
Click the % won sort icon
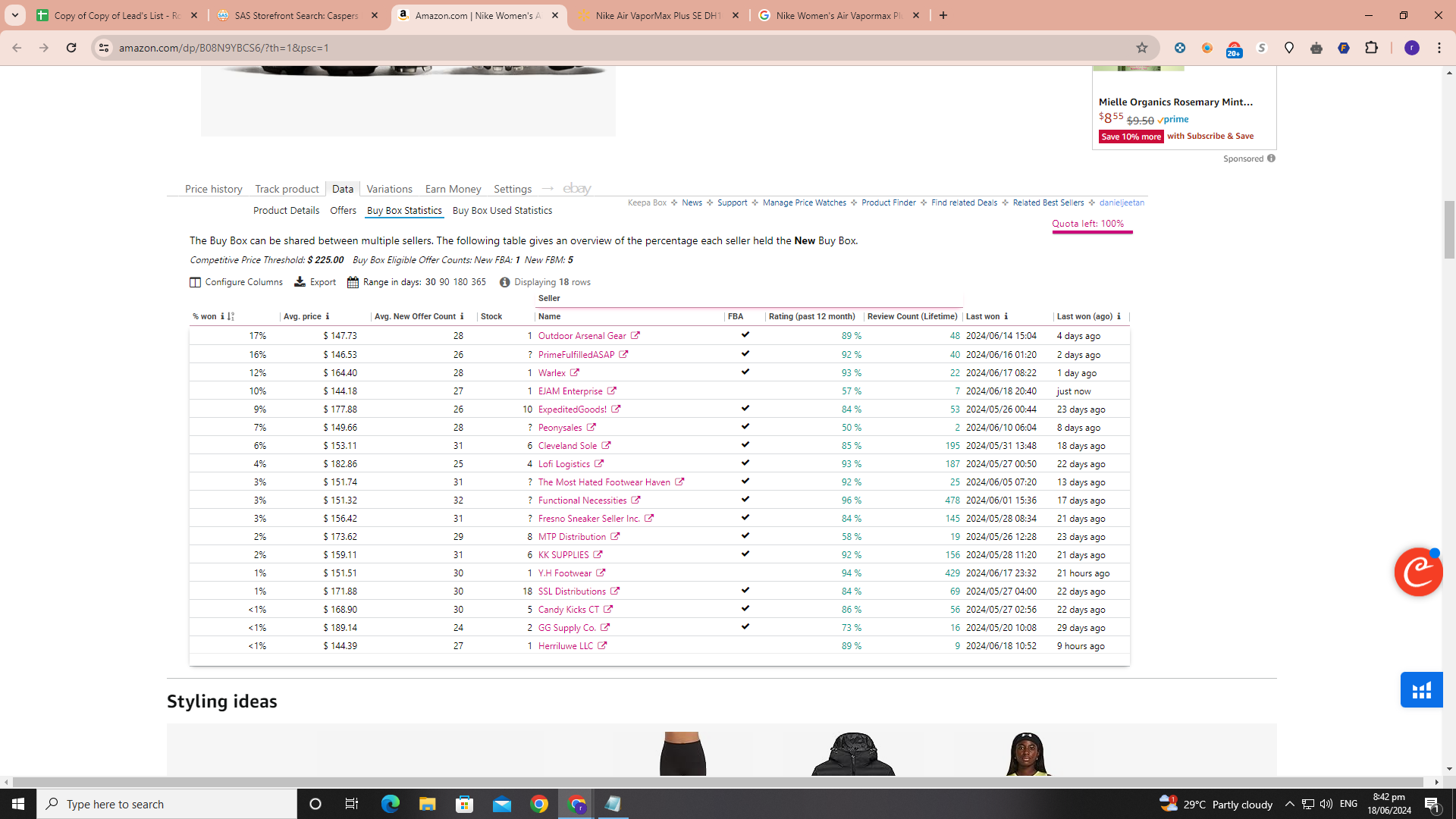[231, 317]
